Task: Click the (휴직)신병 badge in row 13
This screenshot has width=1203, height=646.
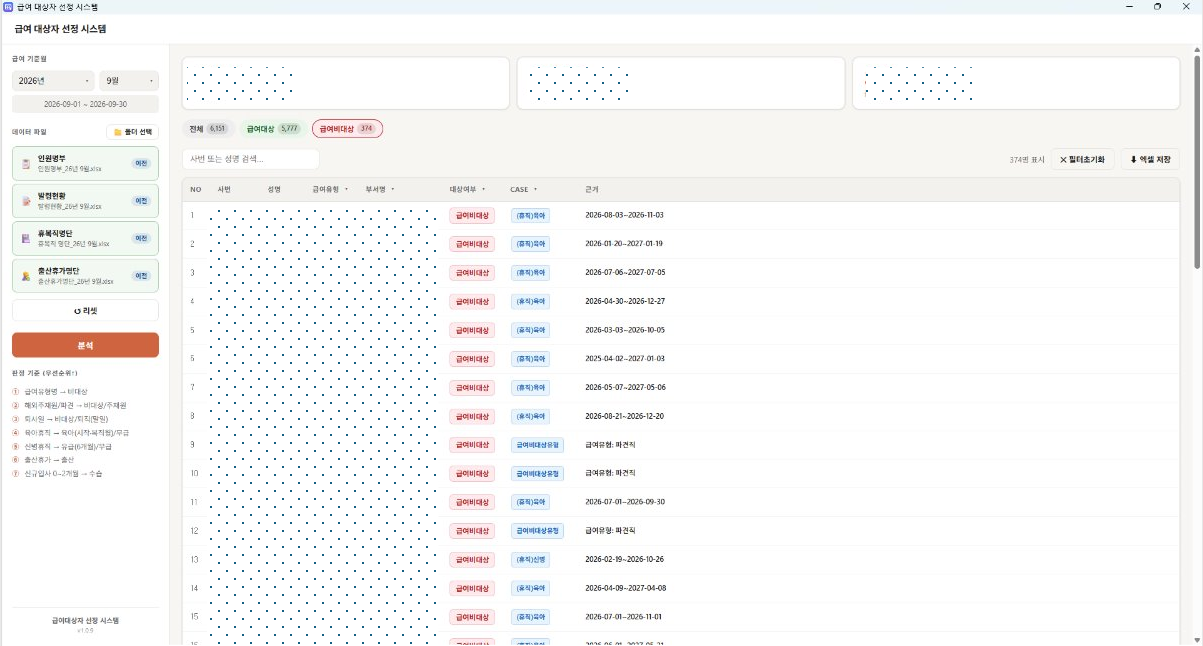Action: tap(530, 559)
